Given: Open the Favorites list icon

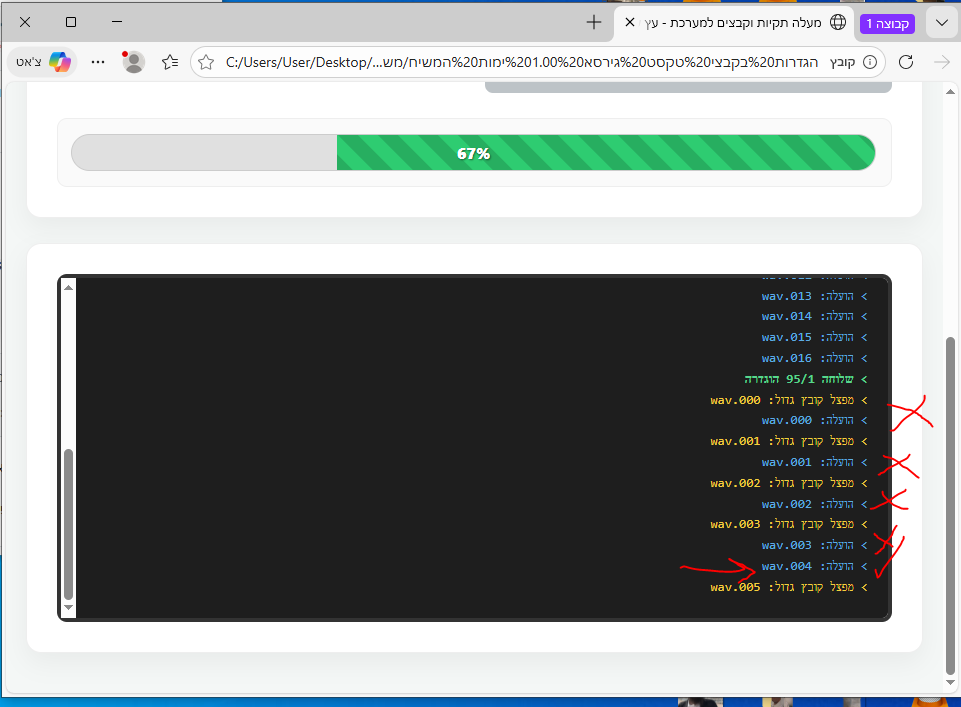Looking at the screenshot, I should 171,62.
